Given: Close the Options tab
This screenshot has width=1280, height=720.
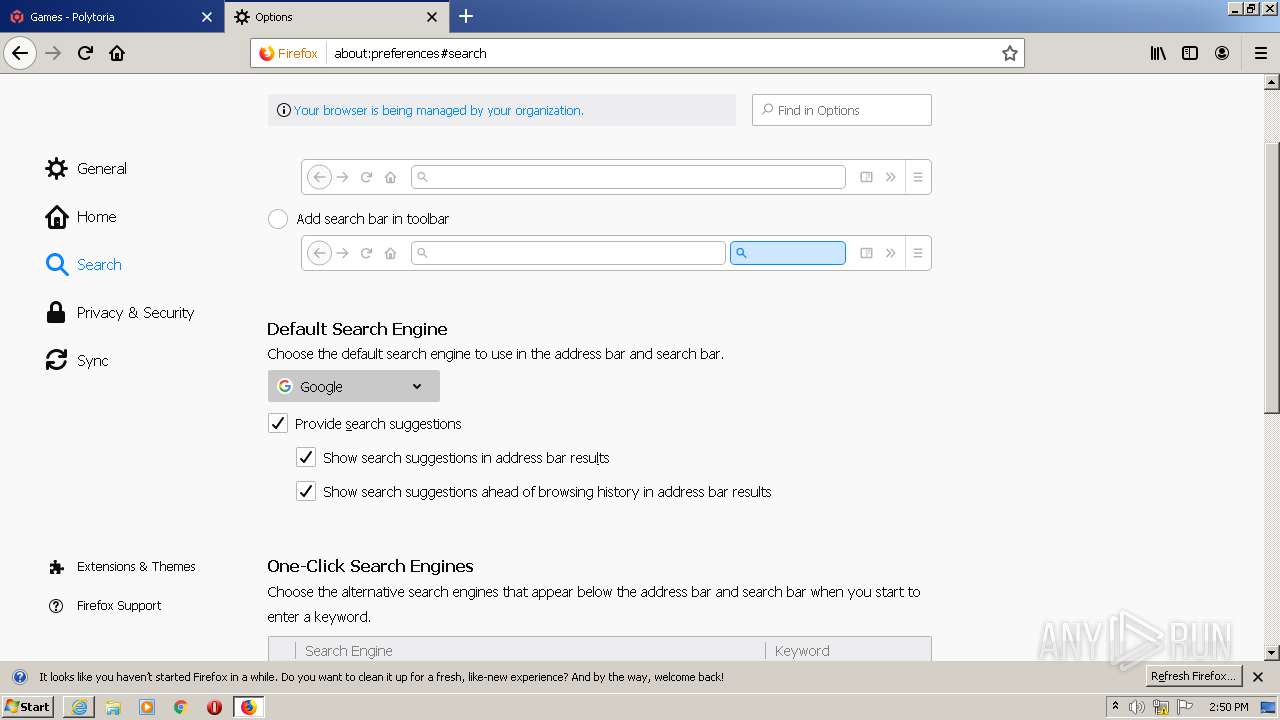Looking at the screenshot, I should click(x=432, y=17).
